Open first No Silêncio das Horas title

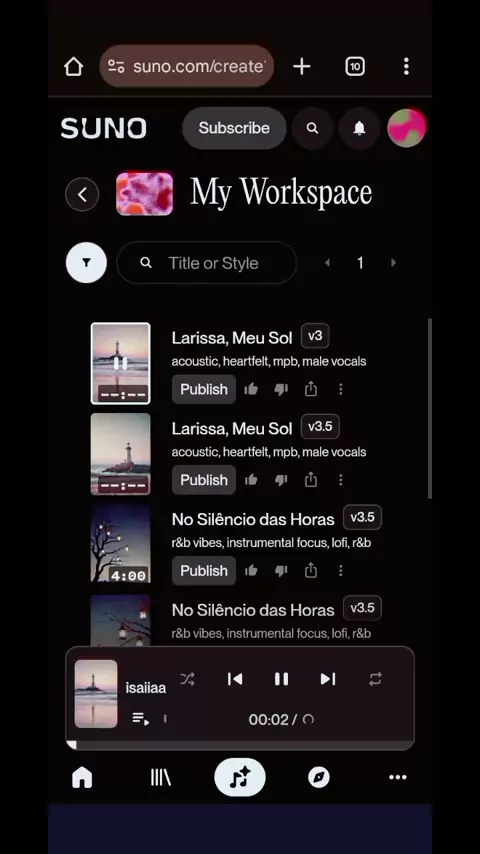(253, 519)
